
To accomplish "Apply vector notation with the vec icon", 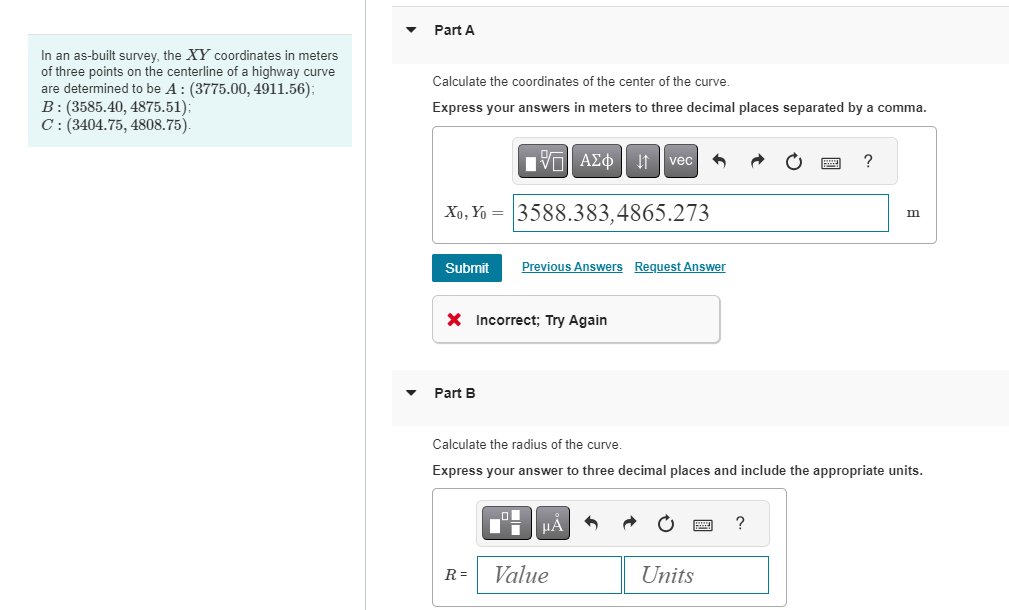I will tap(680, 160).
